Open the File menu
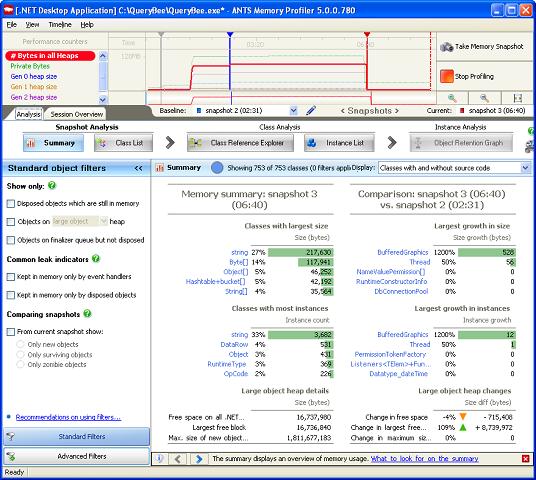The height and width of the screenshot is (480, 536). [x=12, y=25]
